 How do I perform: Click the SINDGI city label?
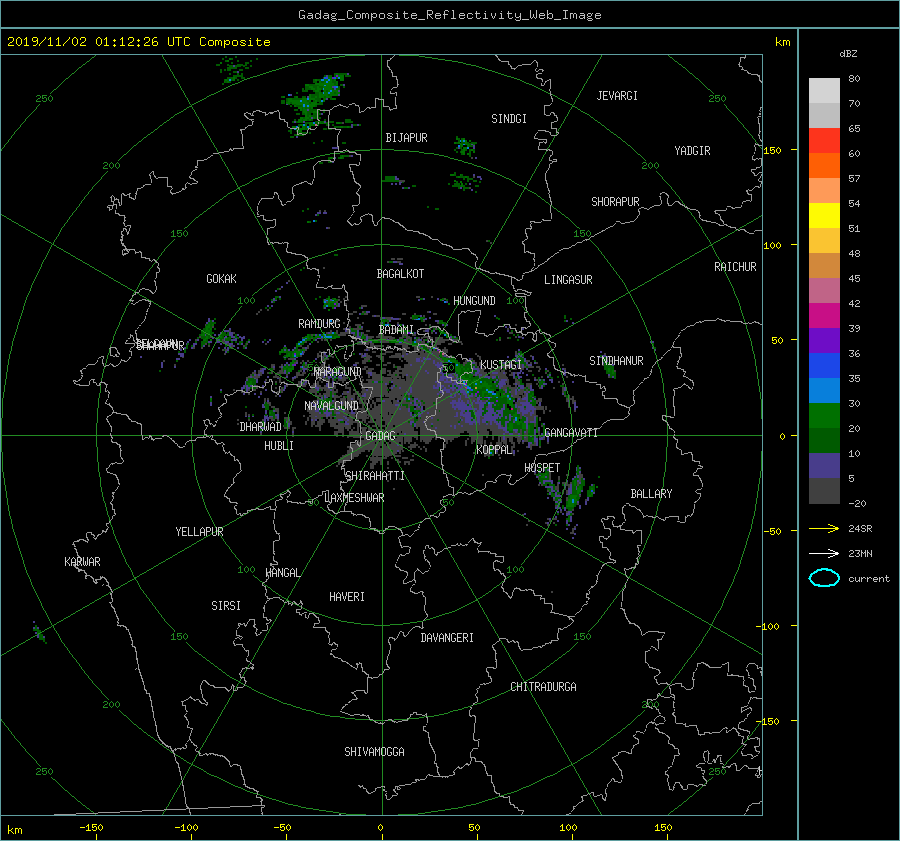pos(509,119)
